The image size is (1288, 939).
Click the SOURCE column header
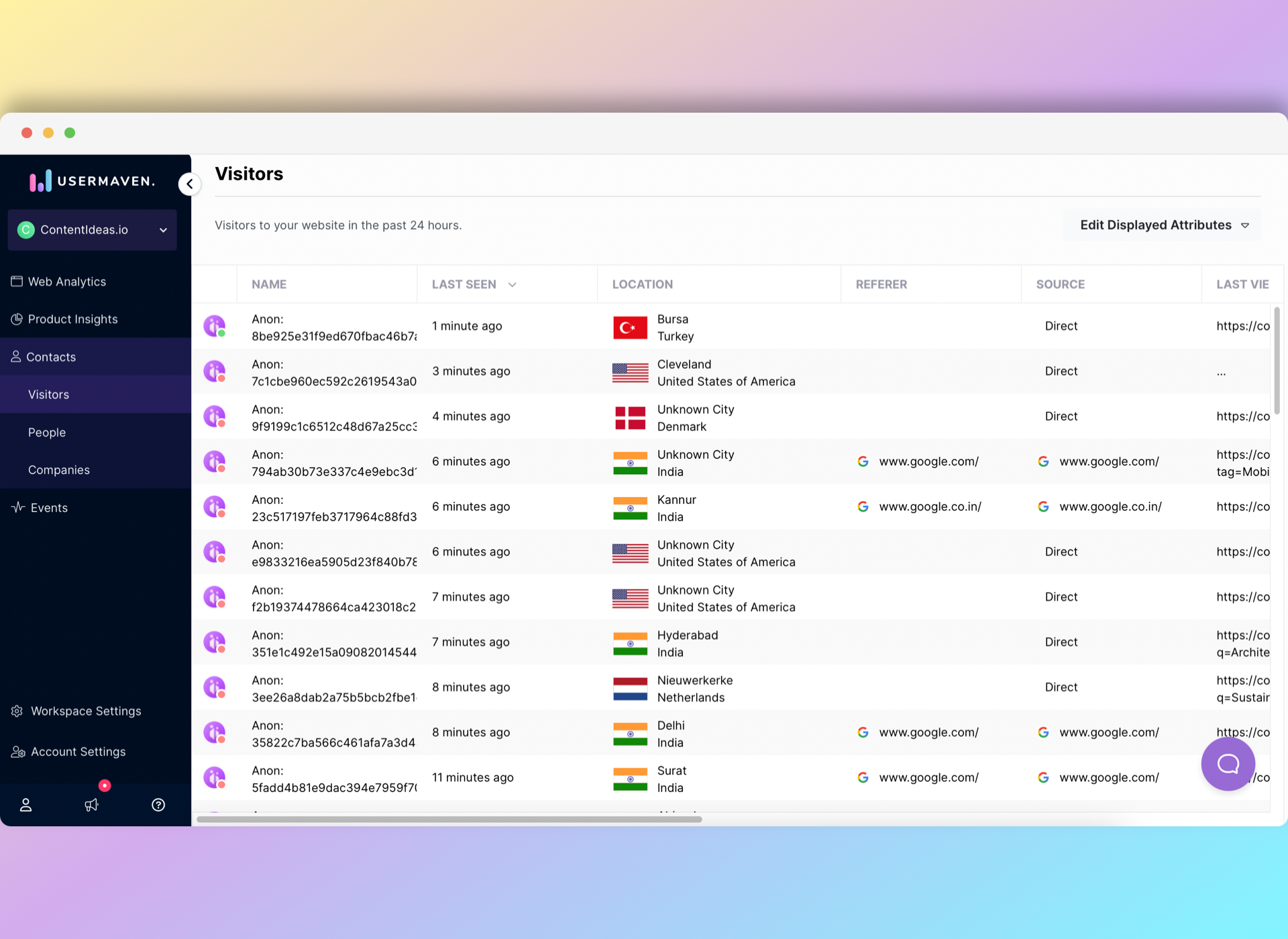[x=1061, y=284]
